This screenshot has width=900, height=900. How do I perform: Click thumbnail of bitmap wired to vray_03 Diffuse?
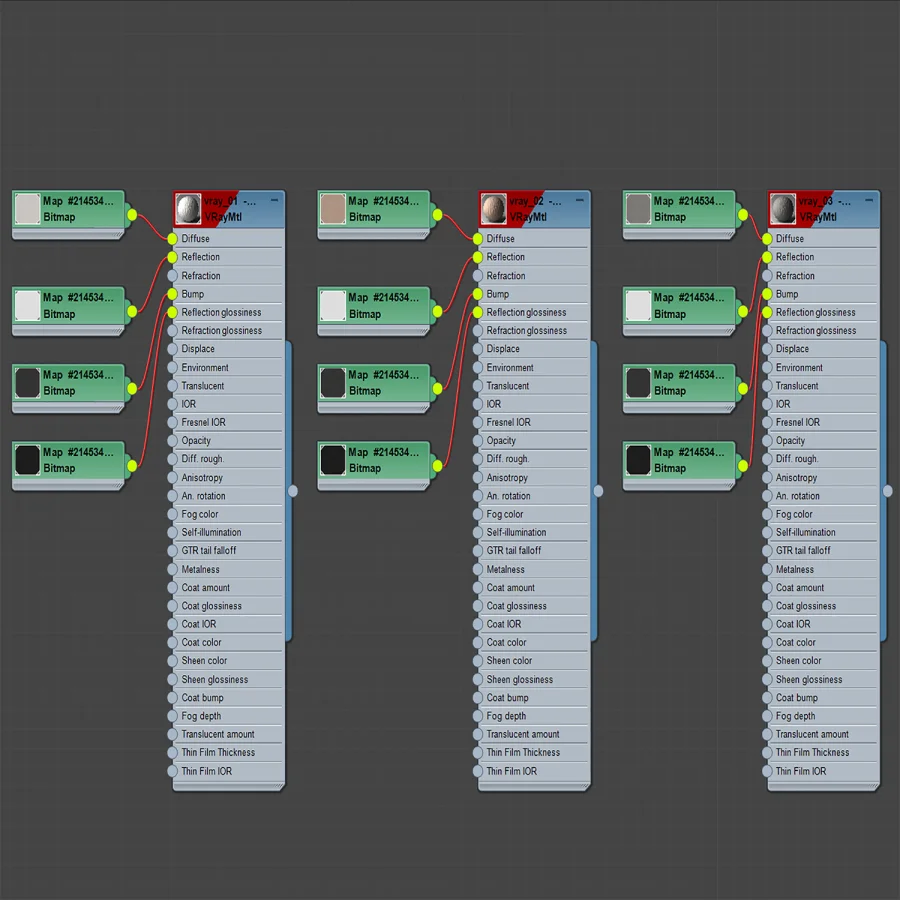click(x=638, y=208)
